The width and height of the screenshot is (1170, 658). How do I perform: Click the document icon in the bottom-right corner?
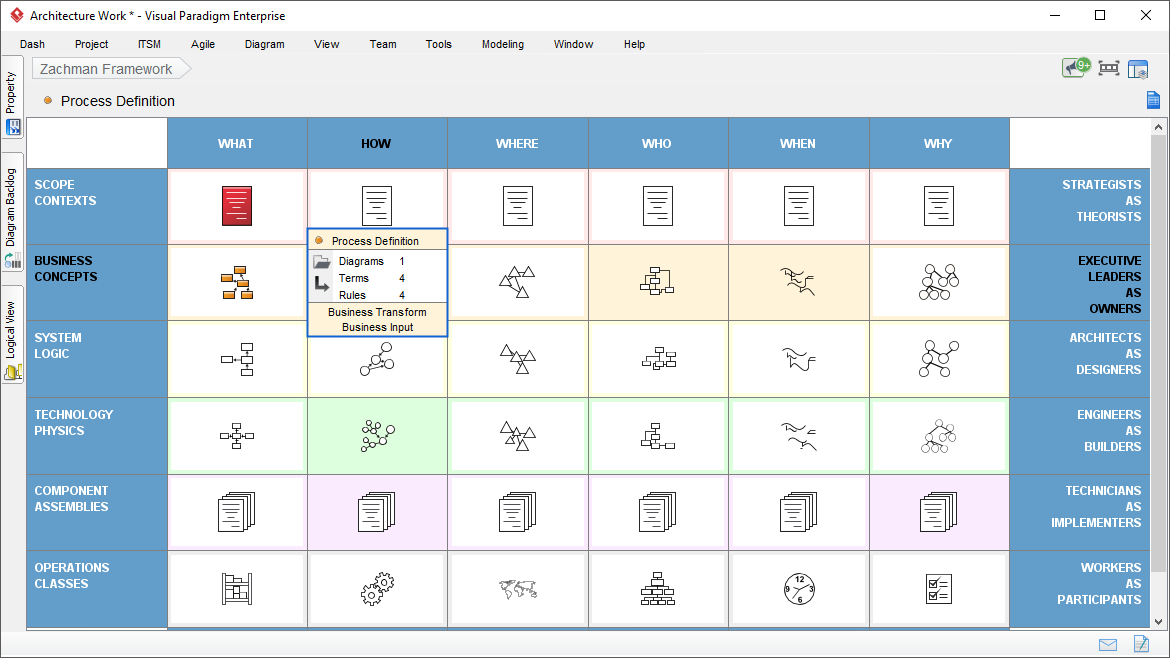1141,645
